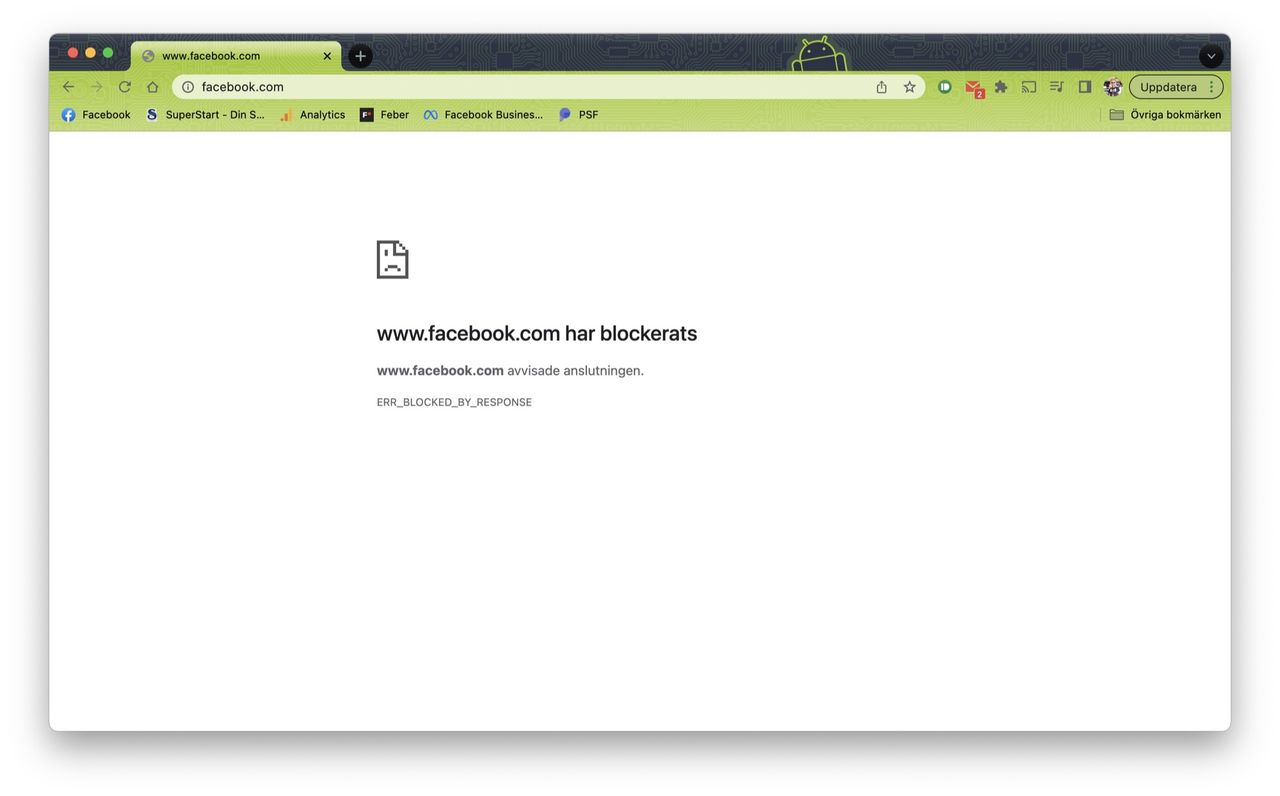Screen dimensions: 1280x796
Task: Expand the tab search chevron
Action: 1211,56
